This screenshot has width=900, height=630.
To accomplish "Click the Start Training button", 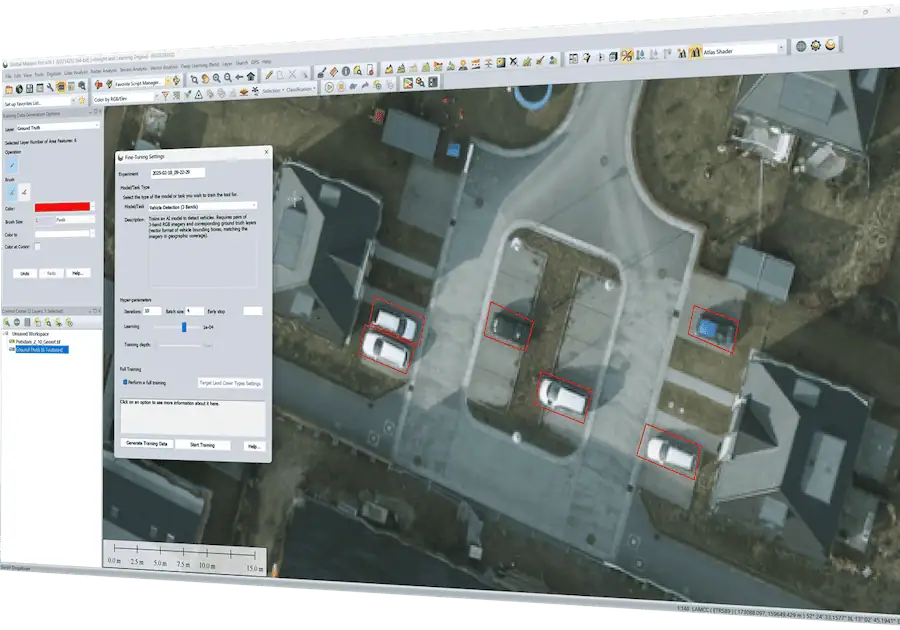I will pos(202,445).
